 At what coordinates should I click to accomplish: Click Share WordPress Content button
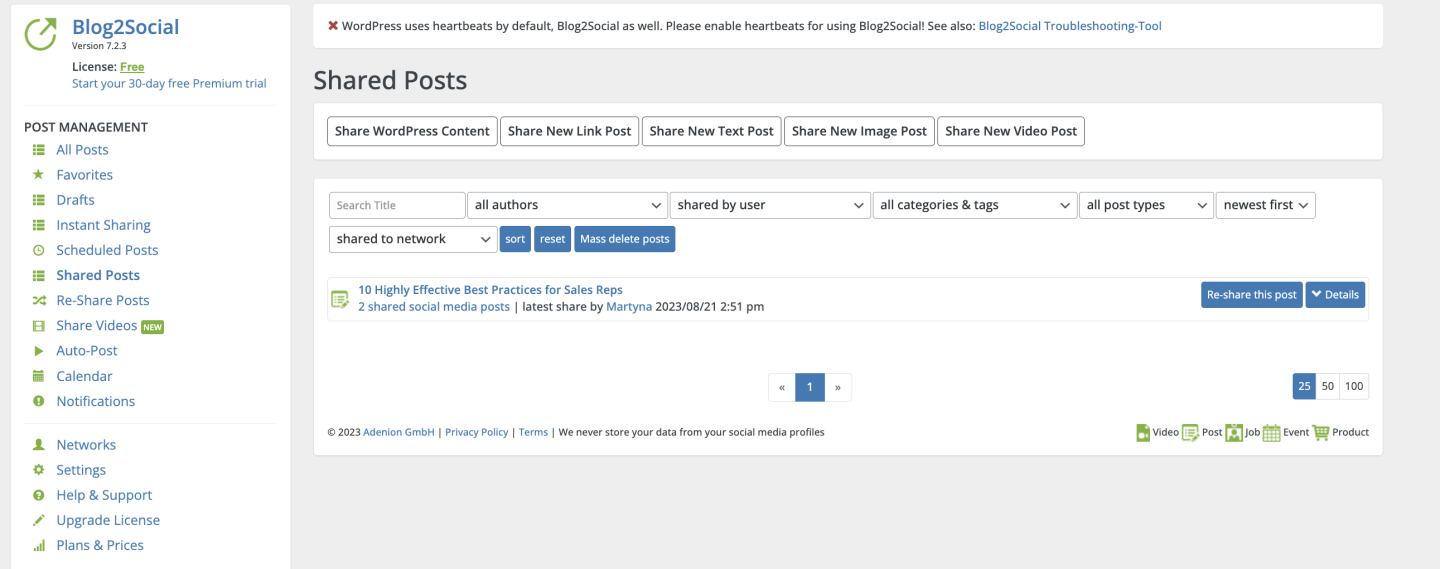412,131
